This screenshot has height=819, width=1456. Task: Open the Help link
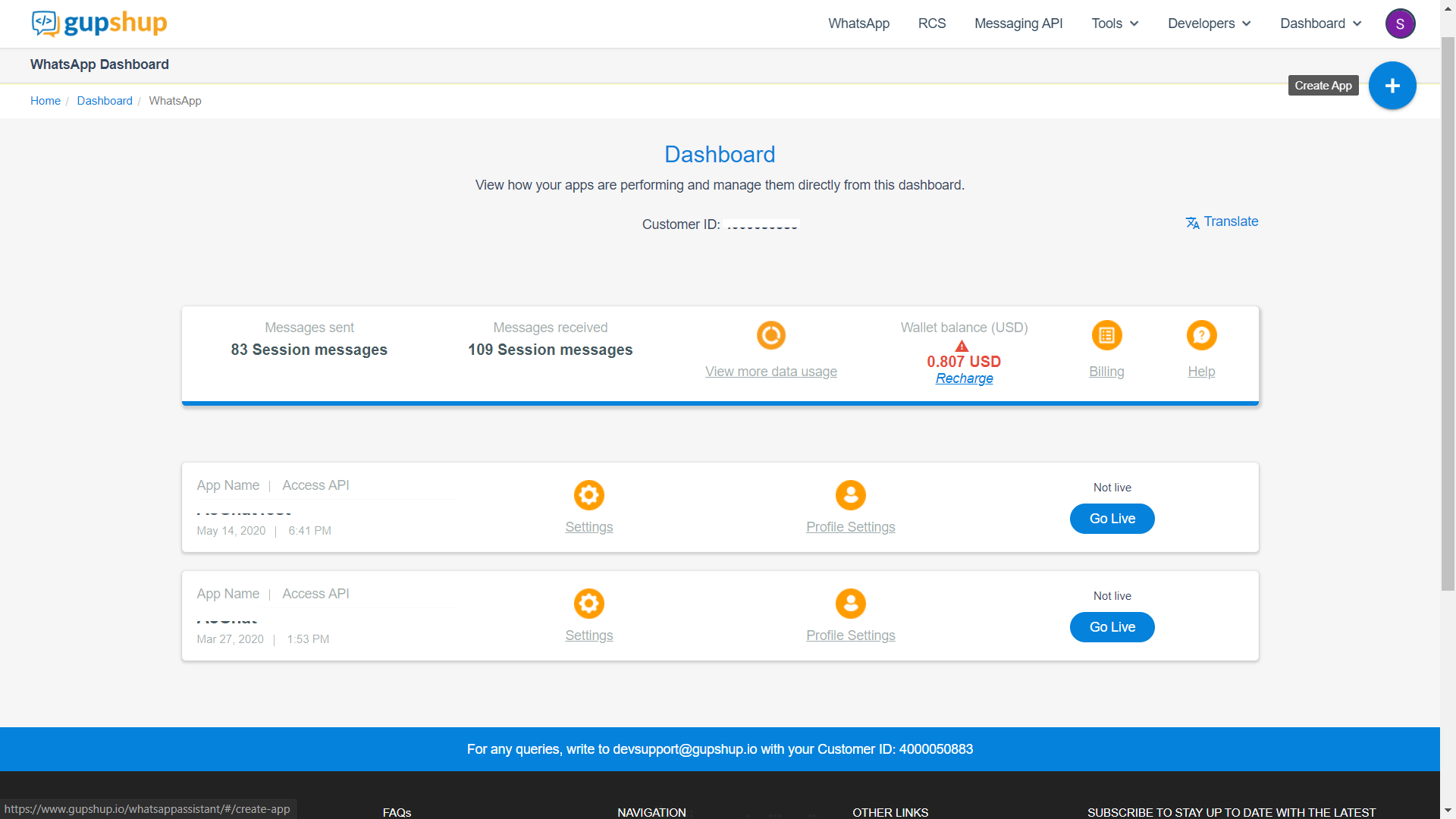pos(1201,372)
